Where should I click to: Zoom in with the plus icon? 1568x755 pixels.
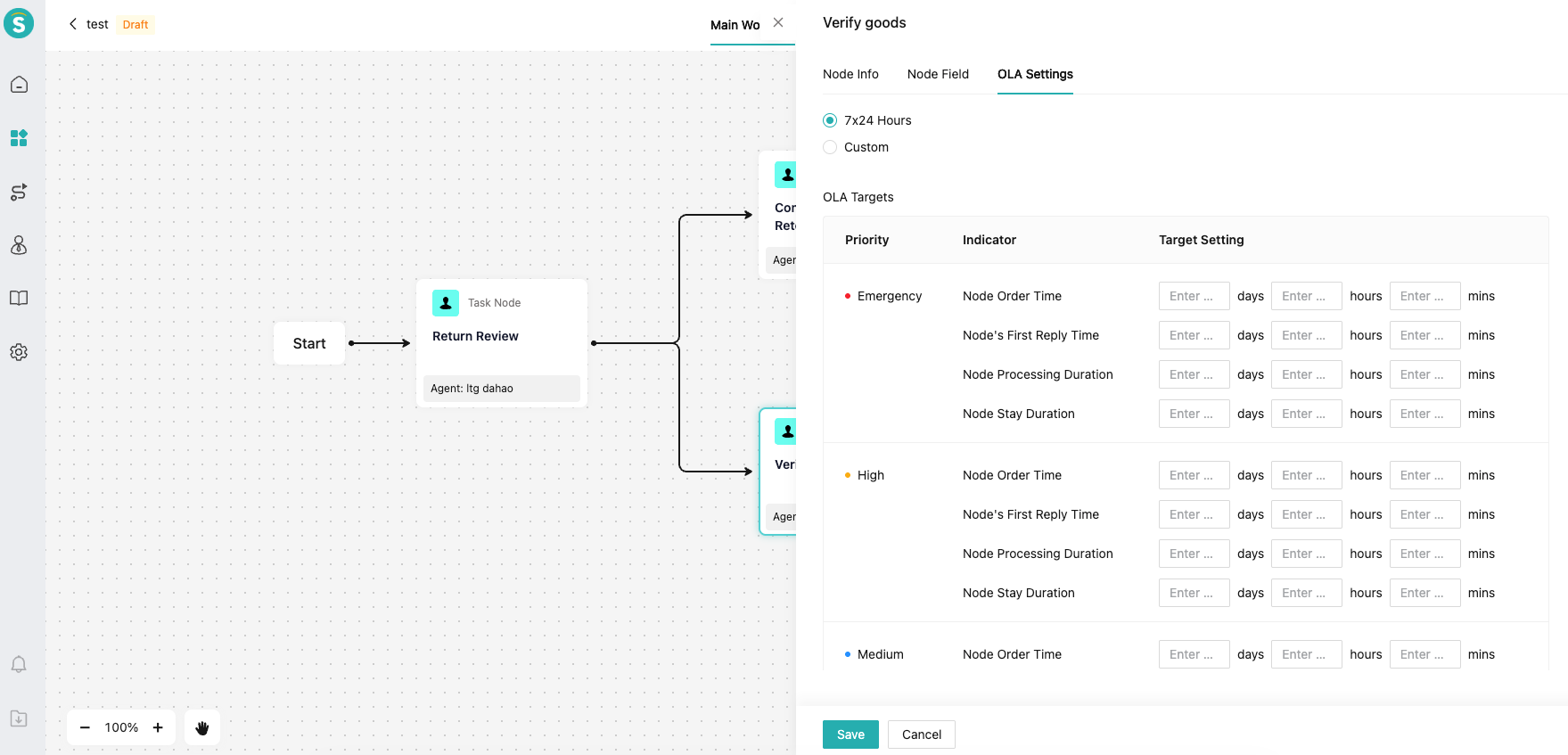click(x=158, y=727)
